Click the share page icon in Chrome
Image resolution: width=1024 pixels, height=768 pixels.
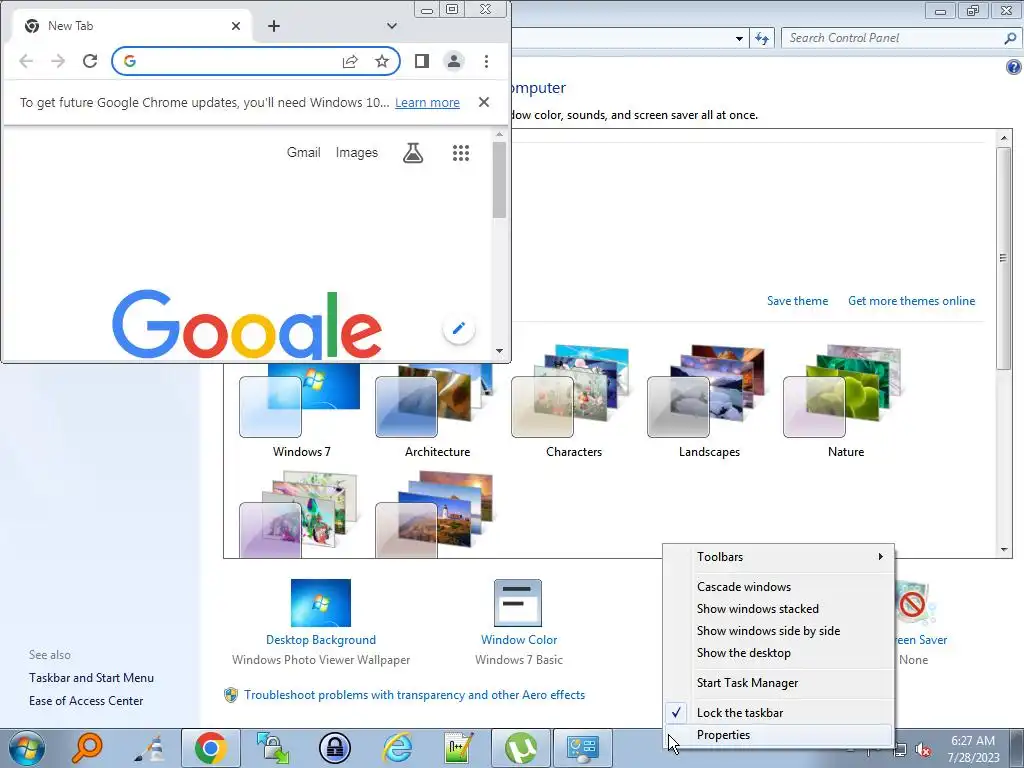(350, 61)
